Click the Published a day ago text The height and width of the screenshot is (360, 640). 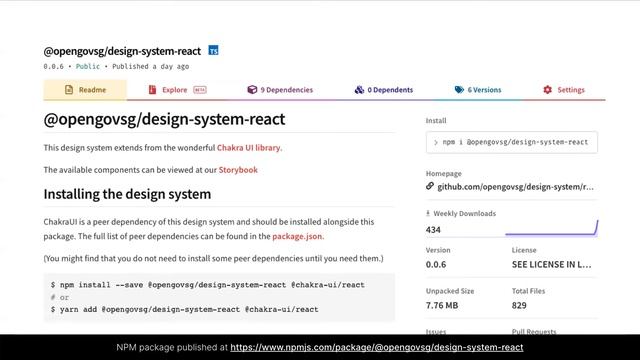click(151, 66)
